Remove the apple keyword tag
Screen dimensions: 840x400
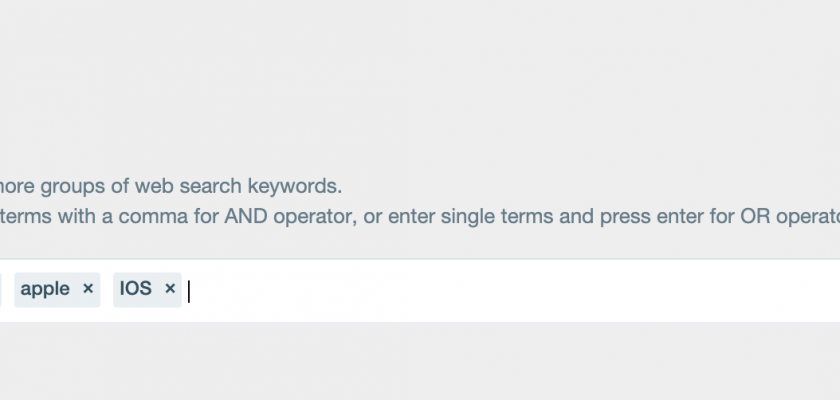click(x=88, y=289)
